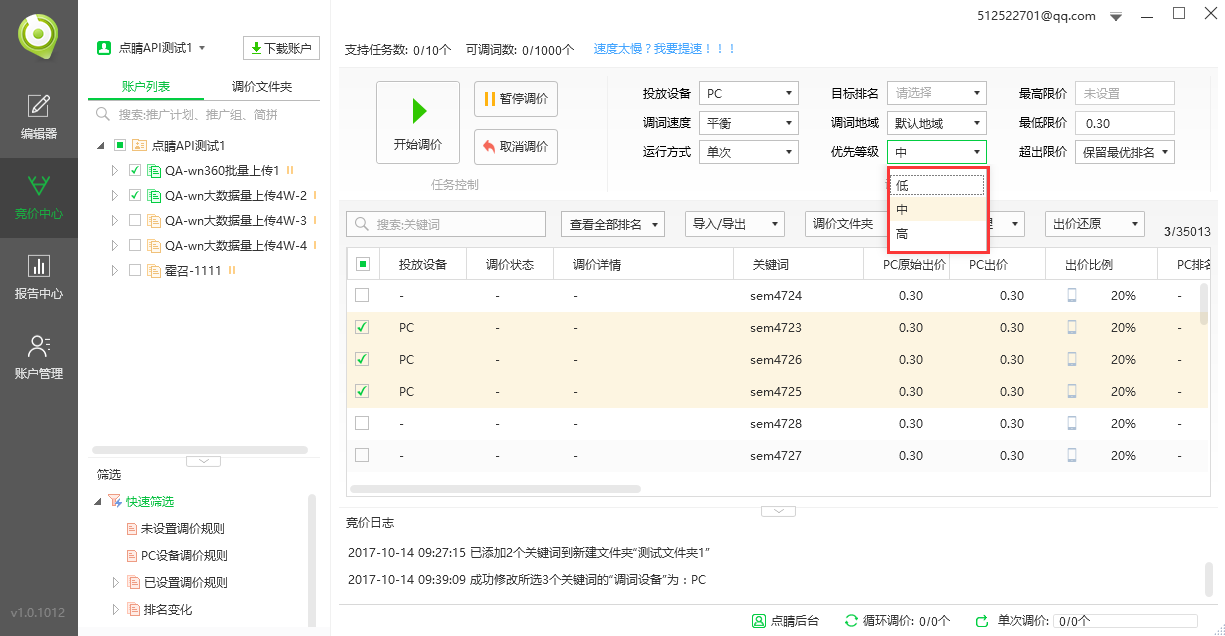Image resolution: width=1225 pixels, height=636 pixels.
Task: Sort by PC出价 column header
Action: click(988, 265)
